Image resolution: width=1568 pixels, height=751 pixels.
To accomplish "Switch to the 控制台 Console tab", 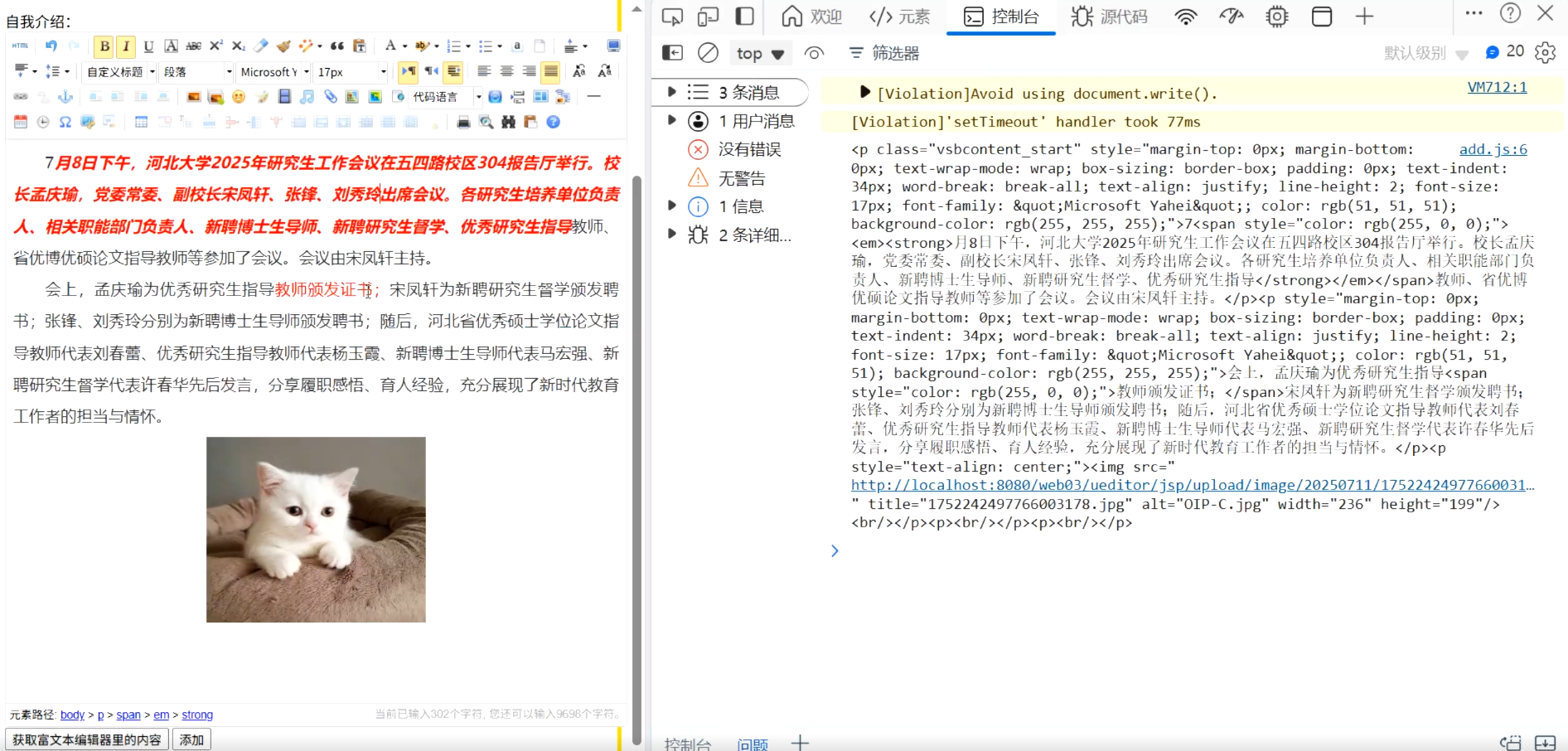I will click(1001, 17).
